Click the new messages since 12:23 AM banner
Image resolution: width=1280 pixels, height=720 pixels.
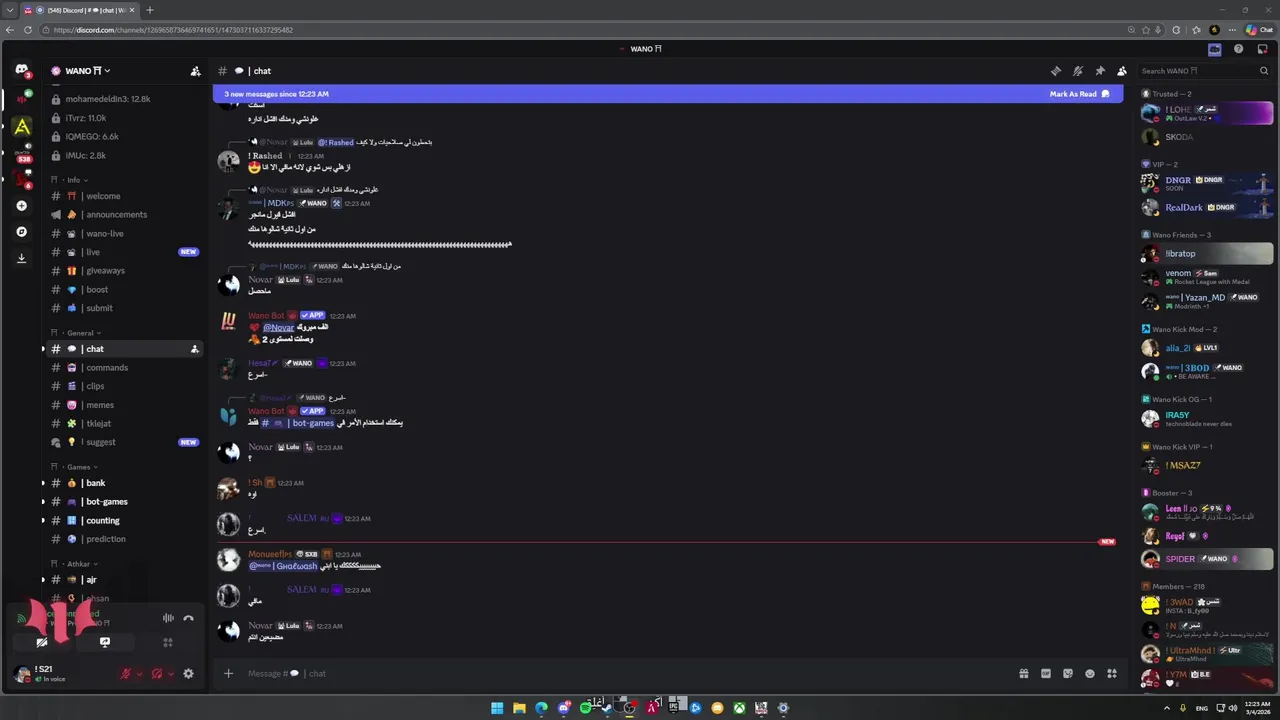click(x=667, y=94)
